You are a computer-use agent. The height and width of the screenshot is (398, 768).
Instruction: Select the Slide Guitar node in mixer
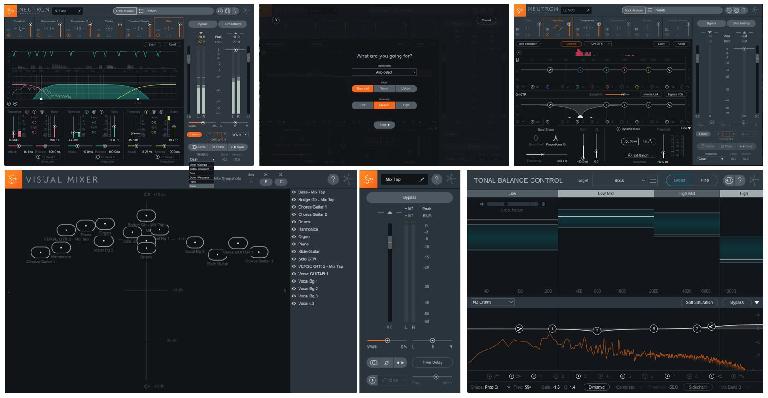pos(217,255)
